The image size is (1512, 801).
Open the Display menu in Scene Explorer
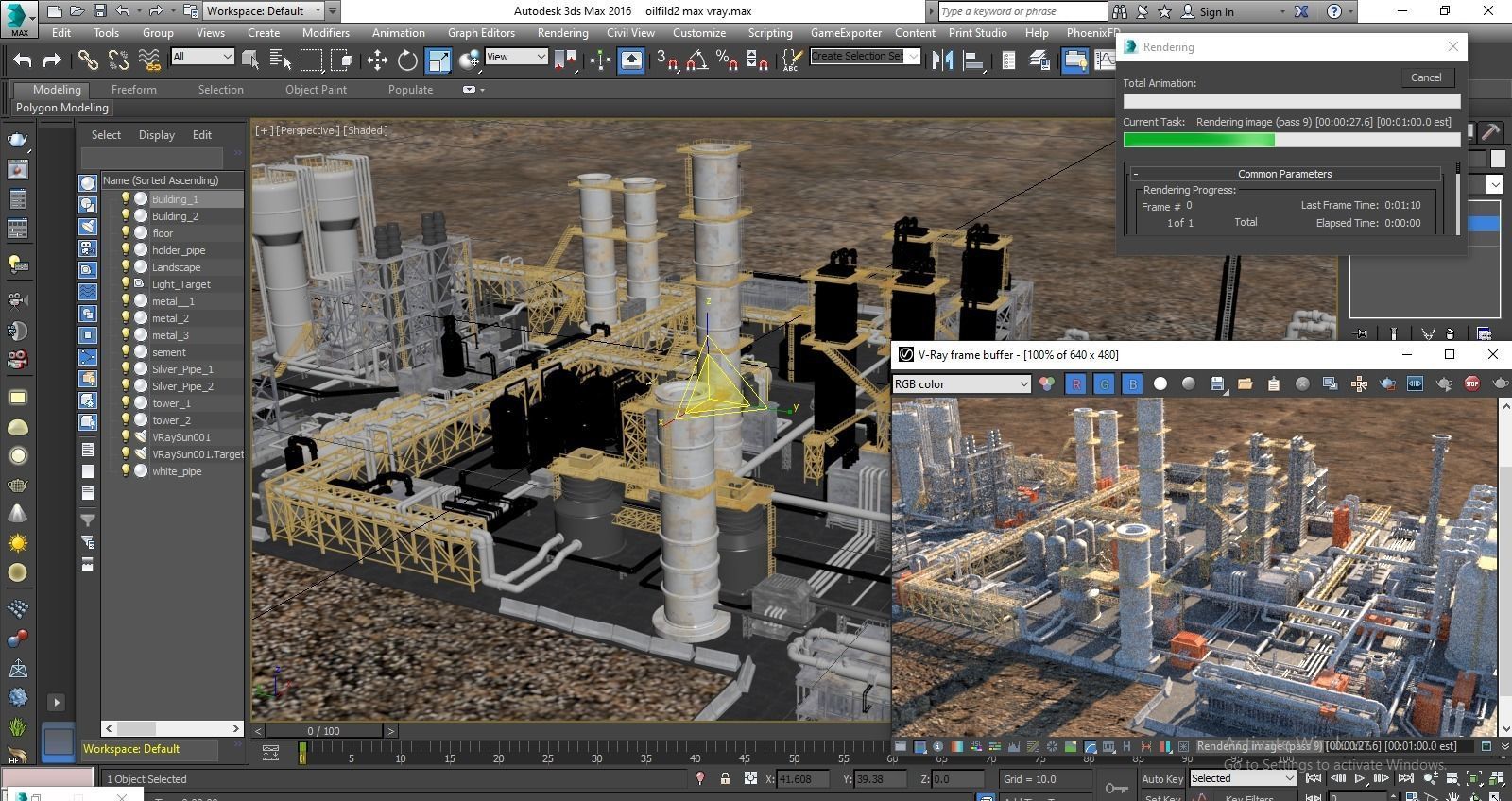point(157,135)
